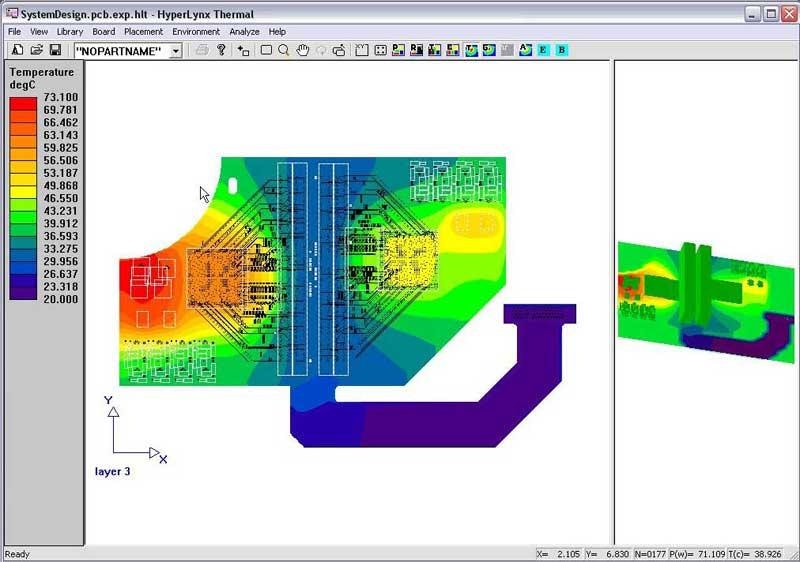Open the Placement menu

coord(143,32)
